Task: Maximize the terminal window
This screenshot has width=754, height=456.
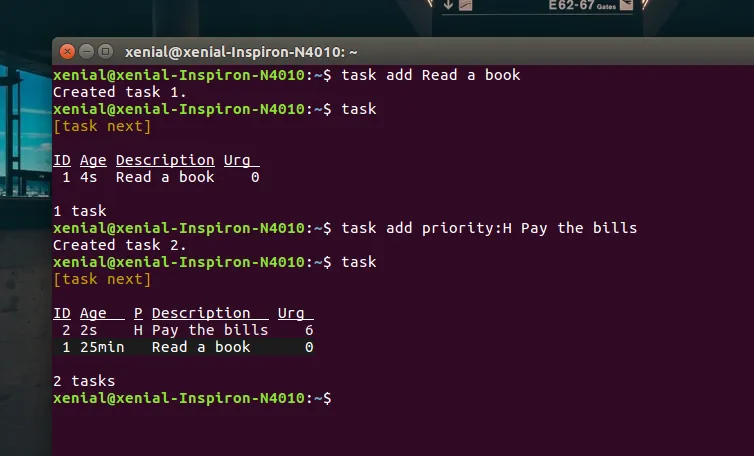Action: coord(105,52)
